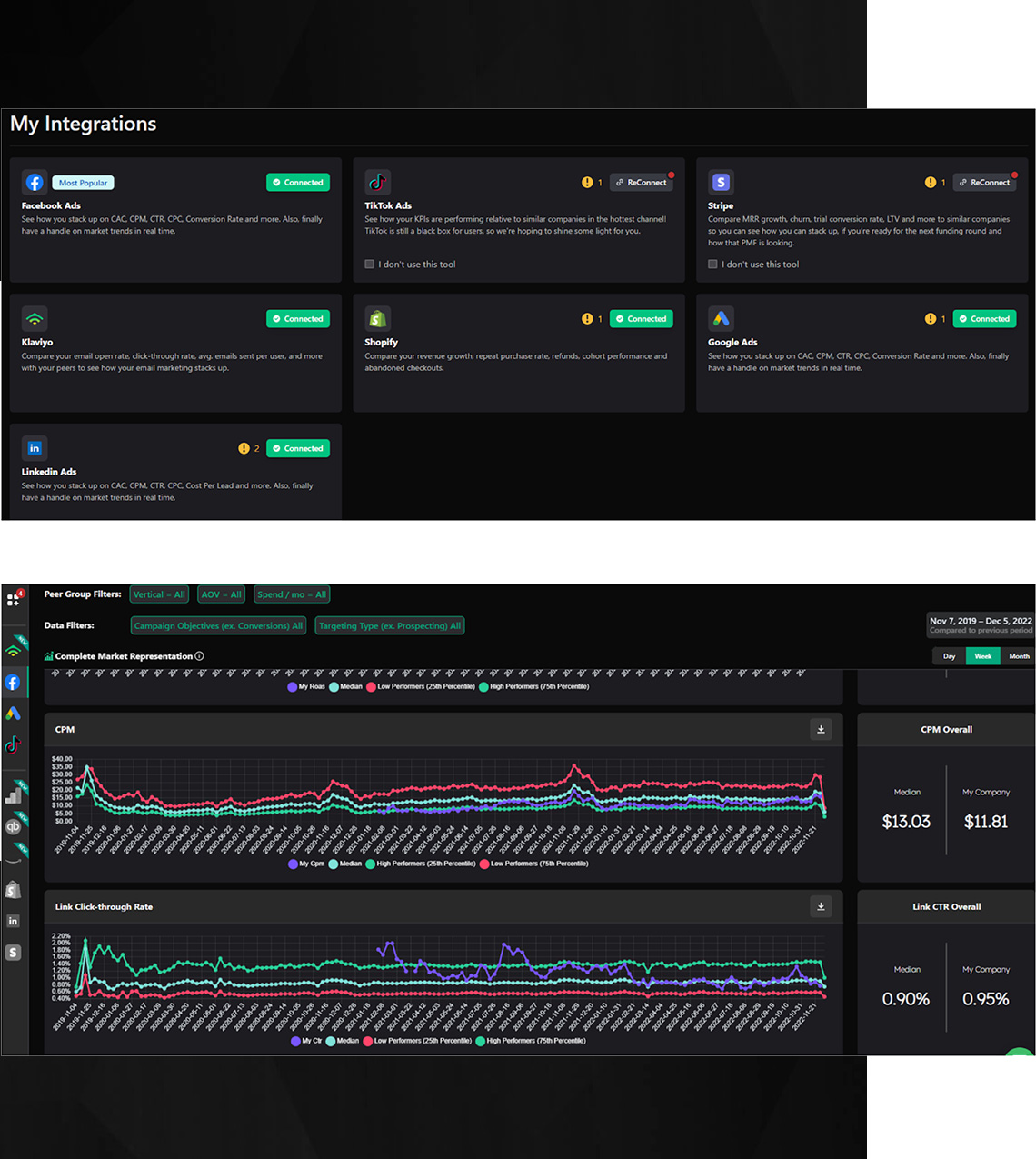Click the warning icon on the Stripe card
Viewport: 1036px width, 1159px height.
[x=931, y=183]
